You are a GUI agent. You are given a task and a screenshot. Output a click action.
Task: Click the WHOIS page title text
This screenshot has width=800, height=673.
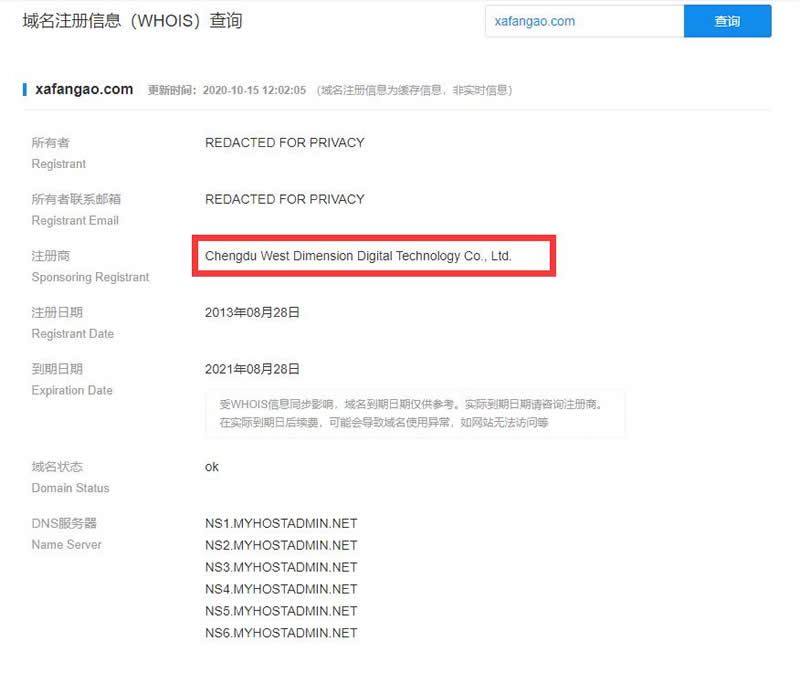[132, 20]
